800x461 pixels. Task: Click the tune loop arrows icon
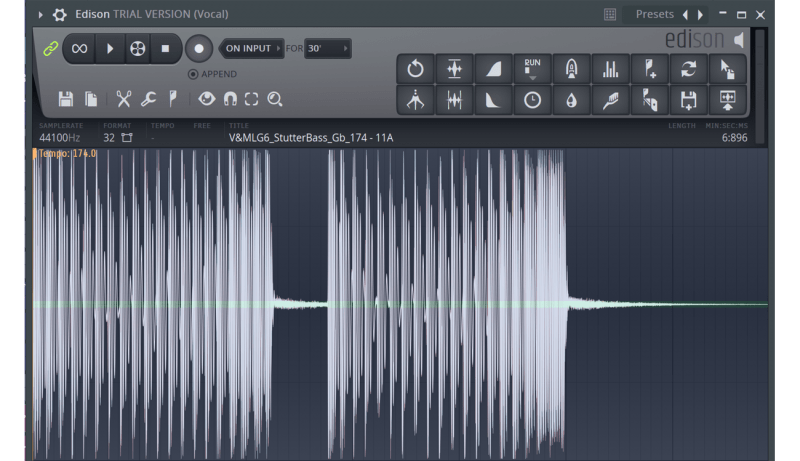688,69
